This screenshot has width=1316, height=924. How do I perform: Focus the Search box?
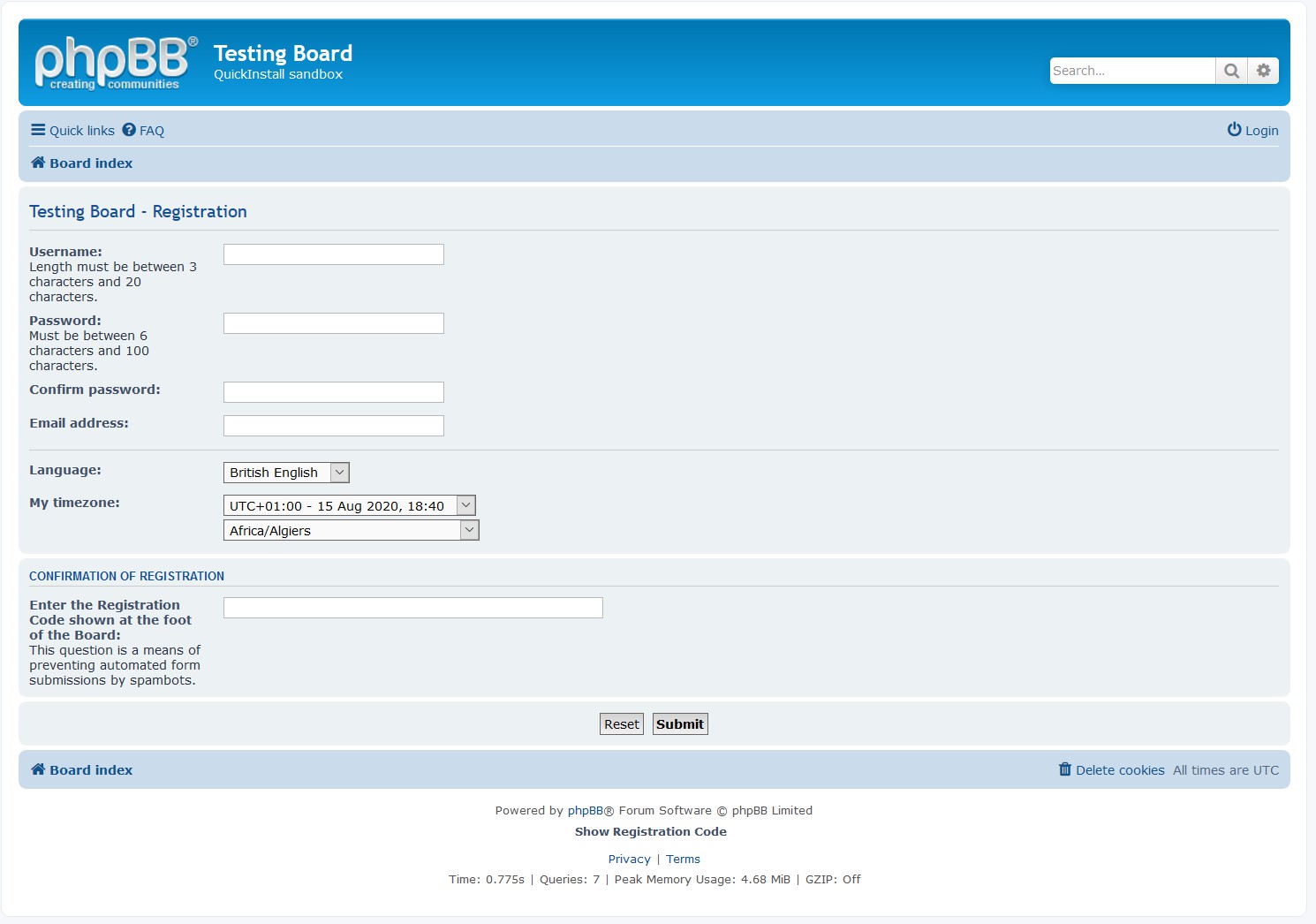tap(1132, 71)
